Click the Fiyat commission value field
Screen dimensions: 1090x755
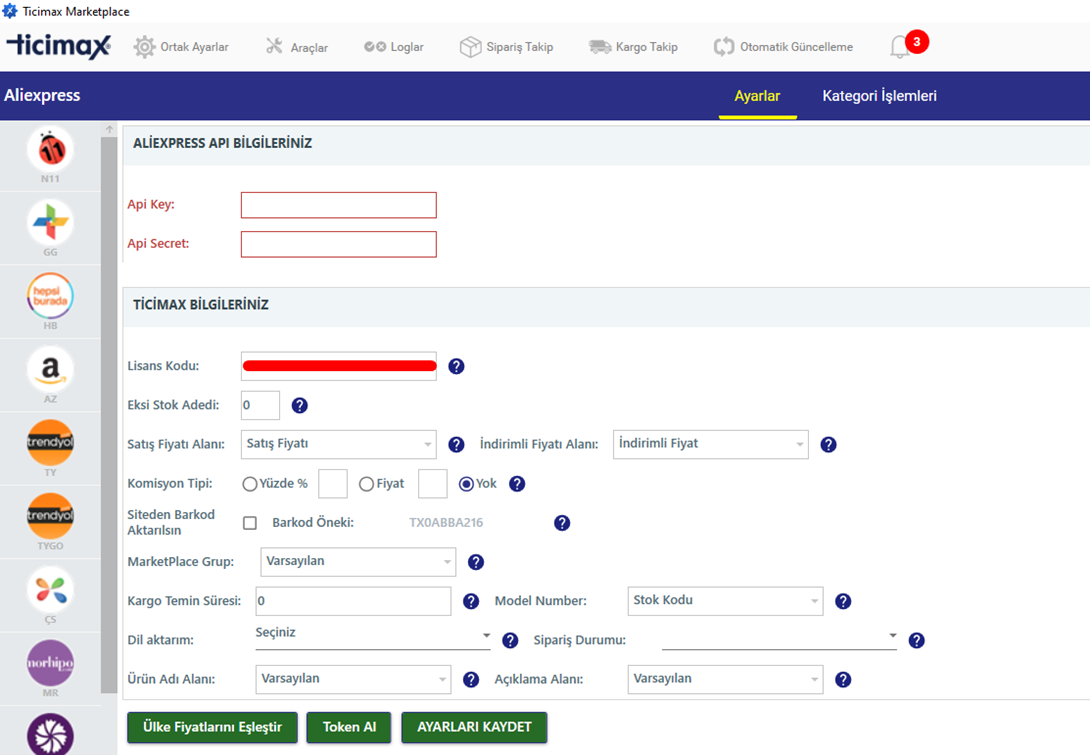pos(432,484)
